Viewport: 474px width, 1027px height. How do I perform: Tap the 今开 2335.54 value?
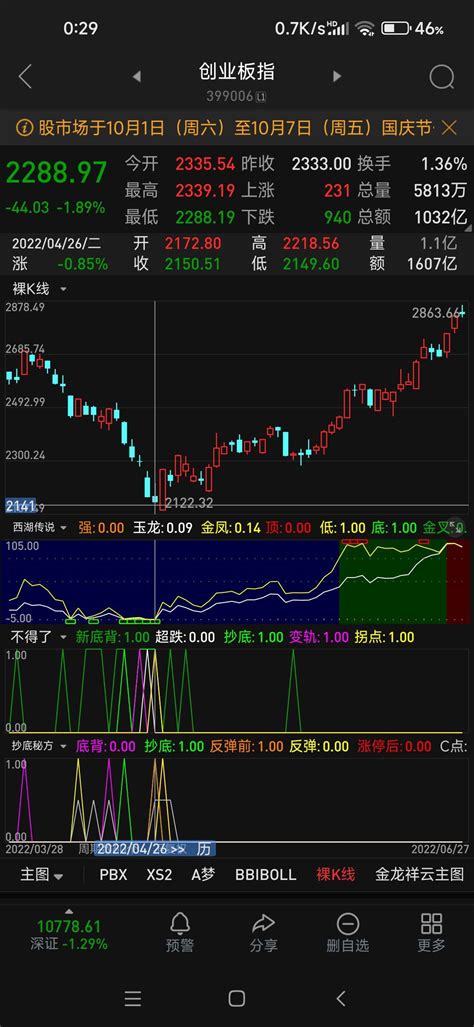pos(205,163)
